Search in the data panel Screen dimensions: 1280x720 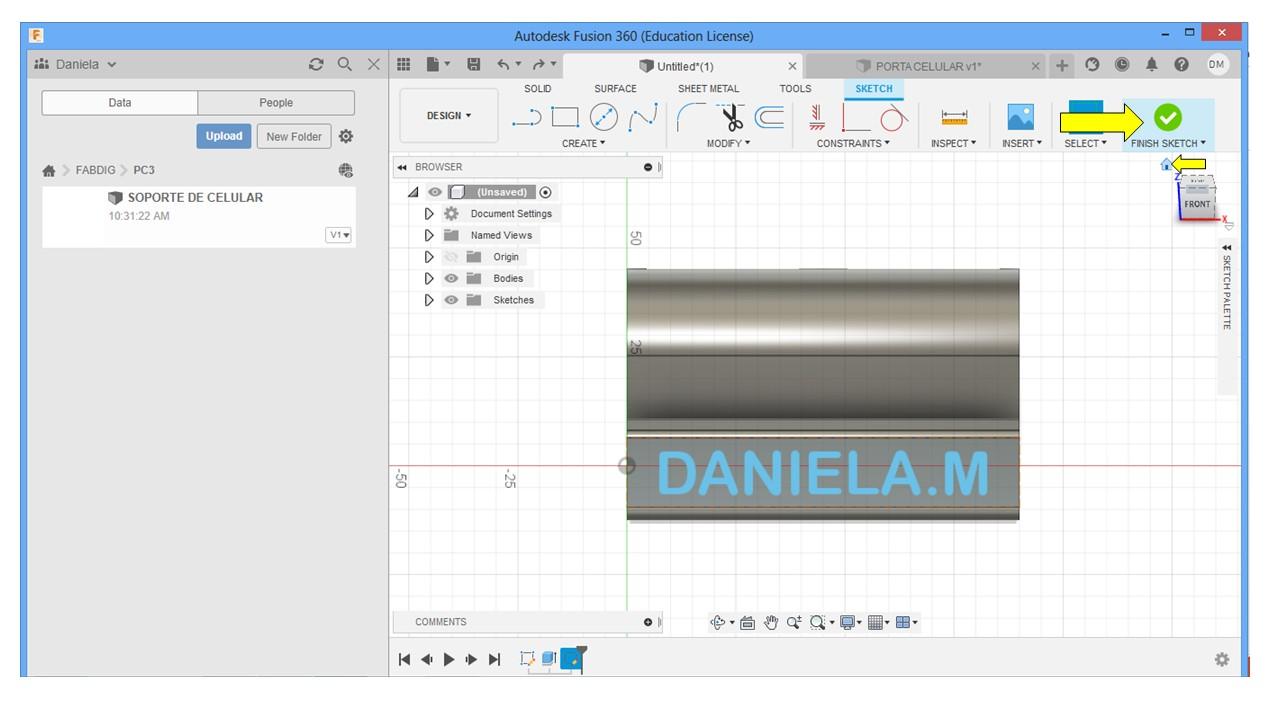click(345, 64)
